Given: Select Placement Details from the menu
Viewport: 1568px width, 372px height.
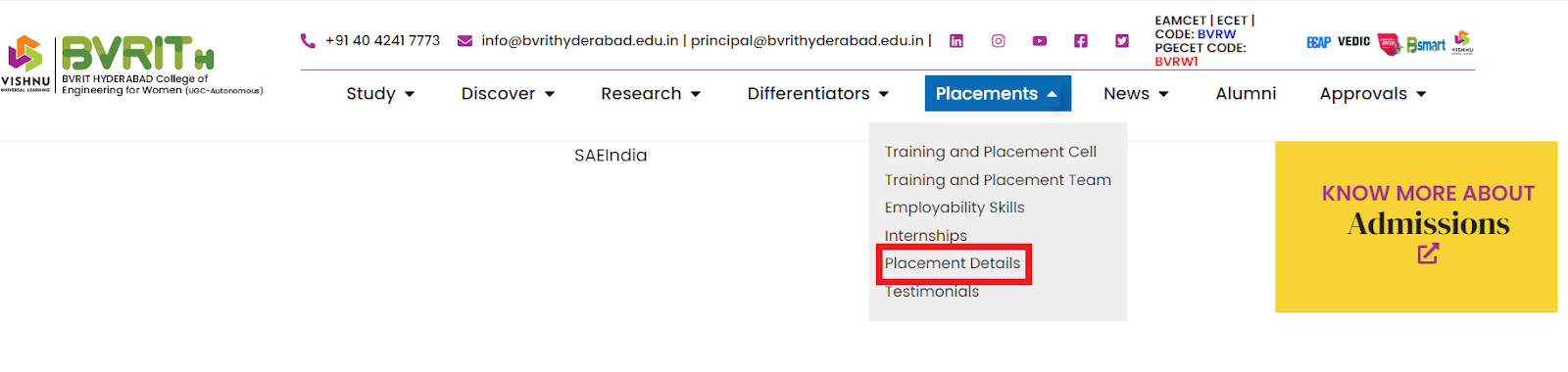Looking at the screenshot, I should click(953, 263).
